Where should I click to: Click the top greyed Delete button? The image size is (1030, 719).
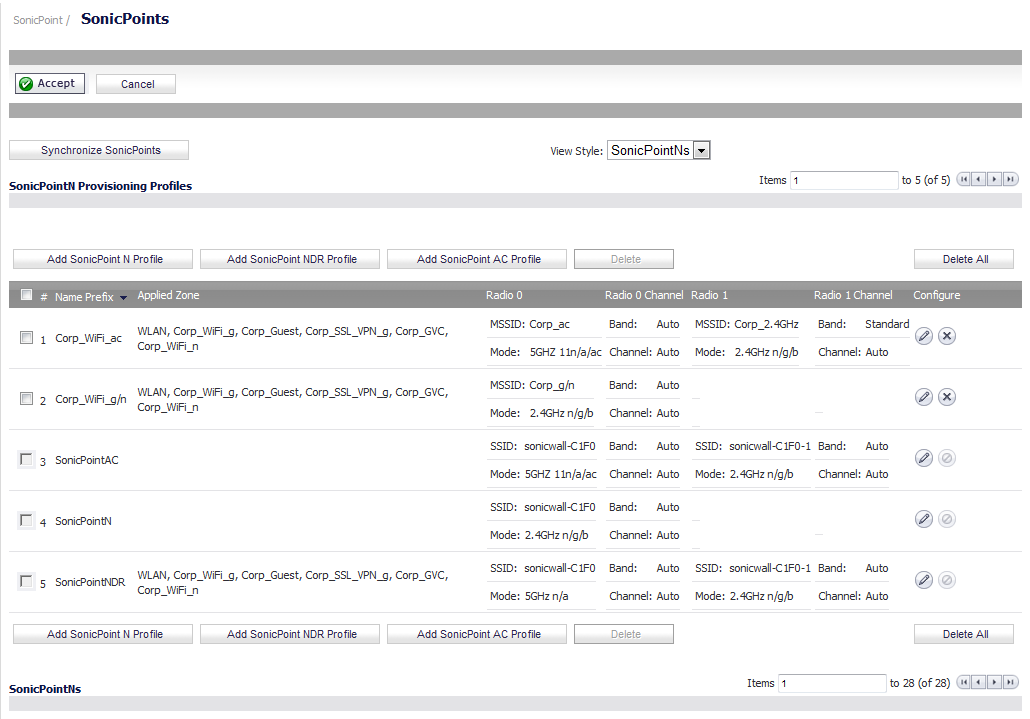pyautogui.click(x=624, y=259)
